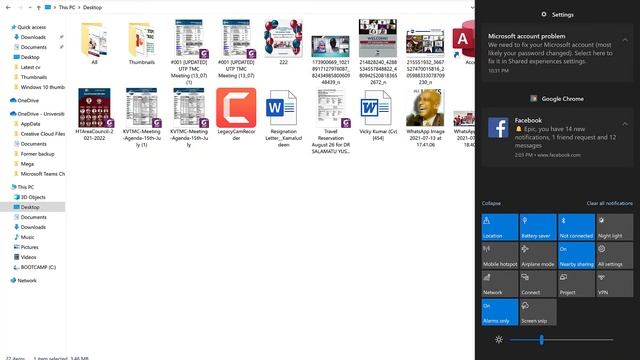Expand the Microsoft account problem notification chevron
Screen dimensions: 640x360
[625, 40]
